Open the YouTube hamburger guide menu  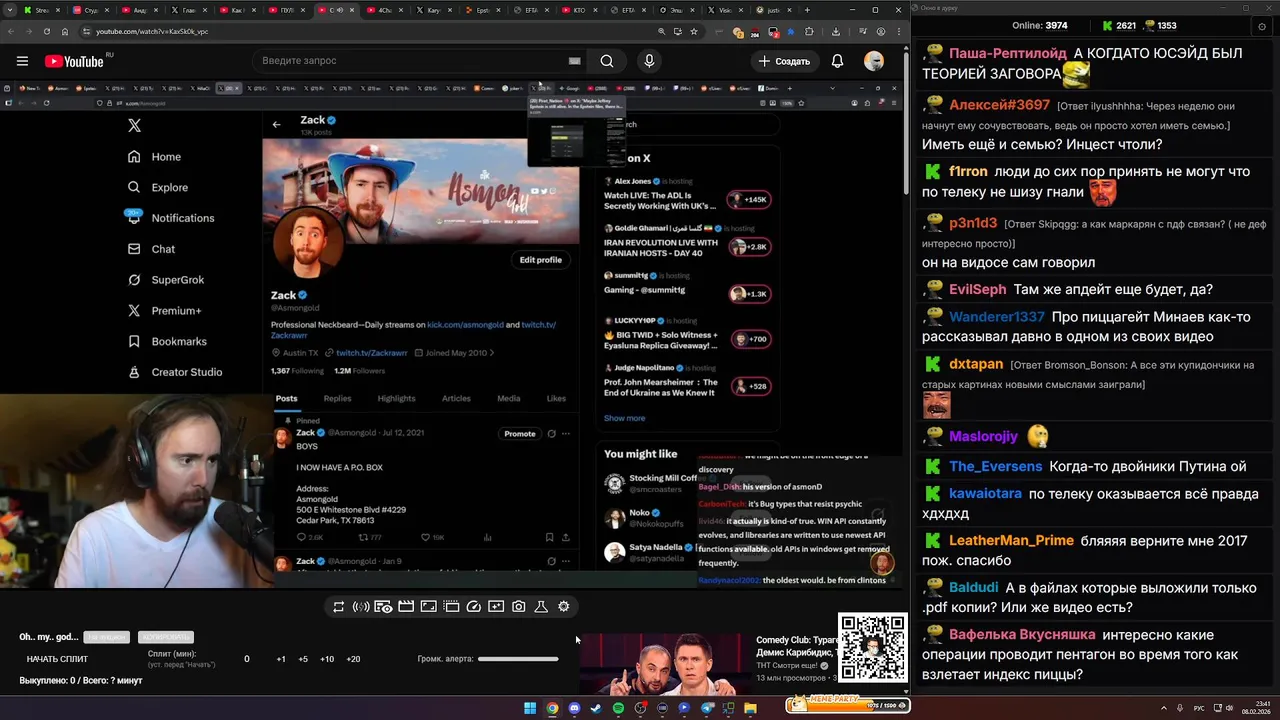click(22, 61)
